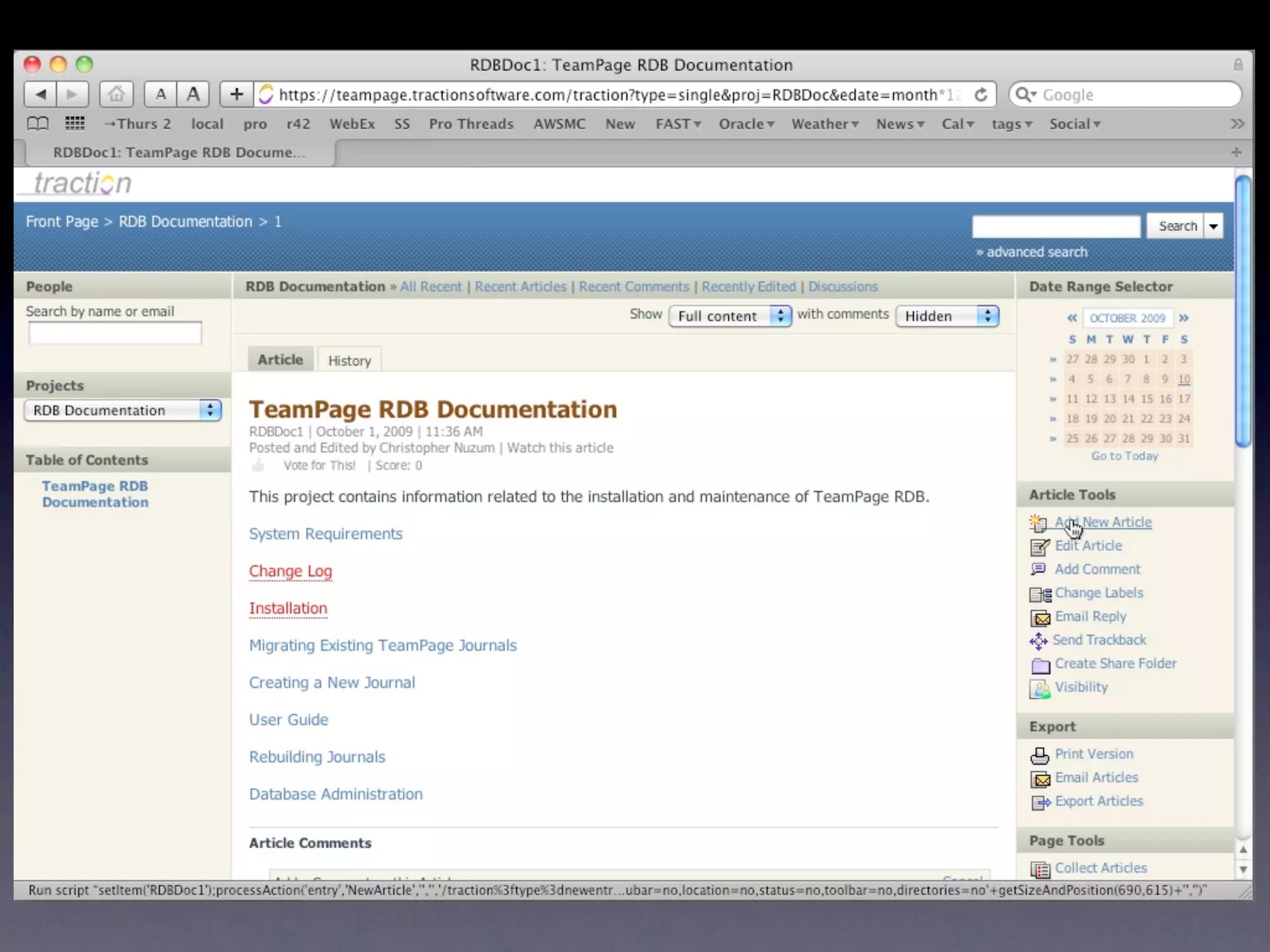
Task: Open the Show Full content dropdown
Action: pyautogui.click(x=730, y=316)
